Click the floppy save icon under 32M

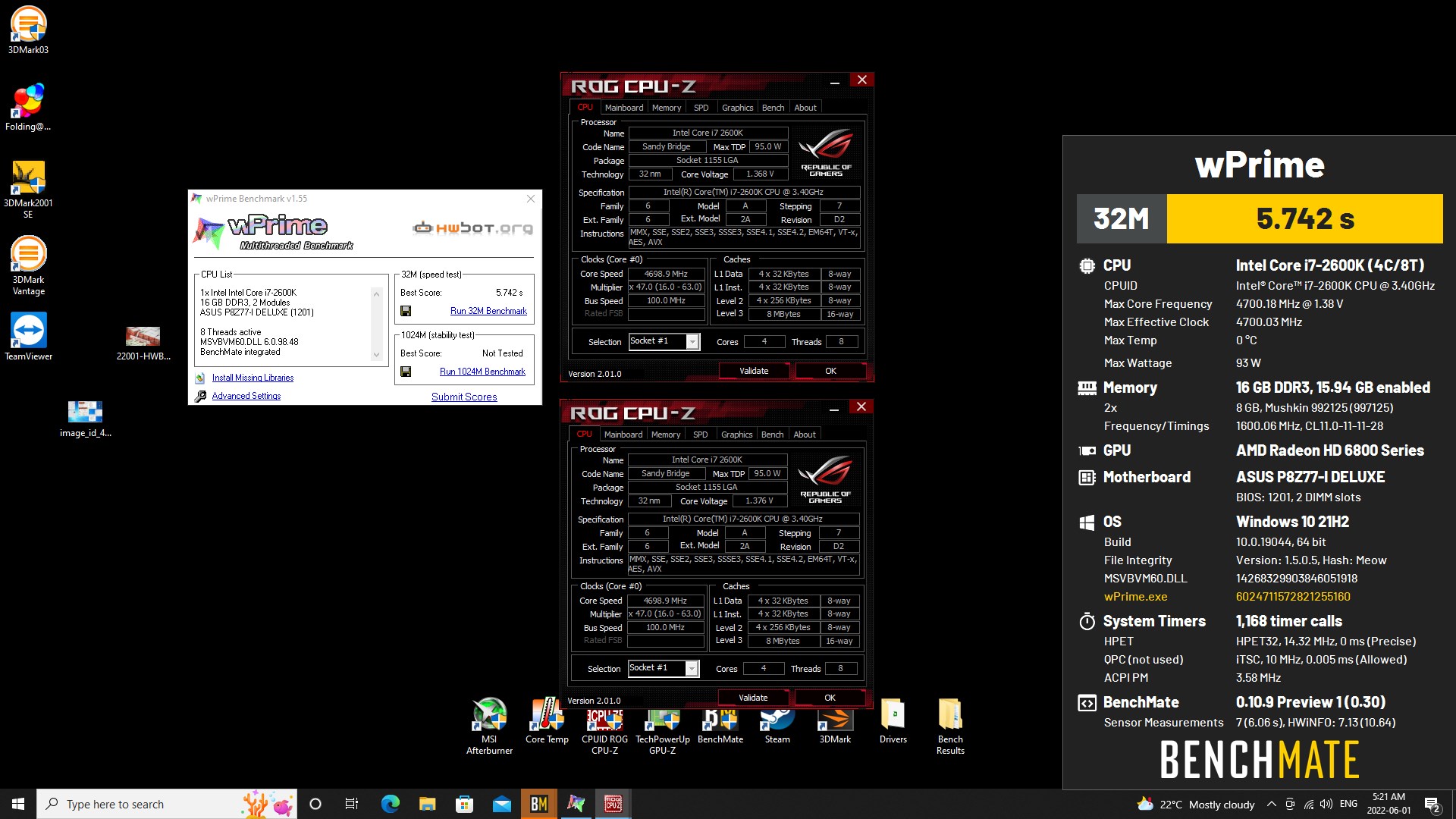(x=406, y=311)
